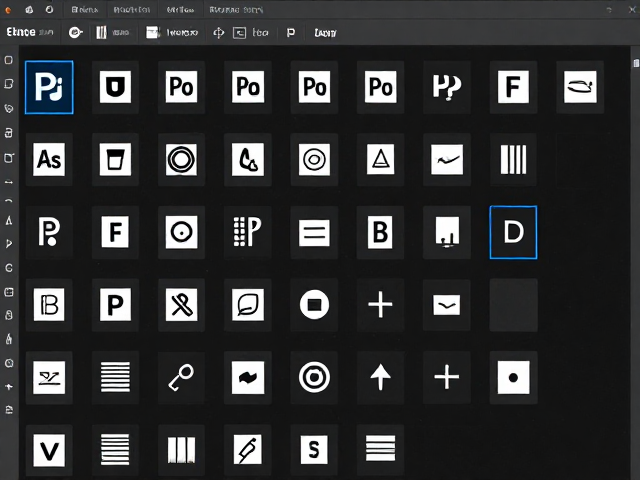
Task: Select the empty gray placeholder tile
Action: click(513, 305)
